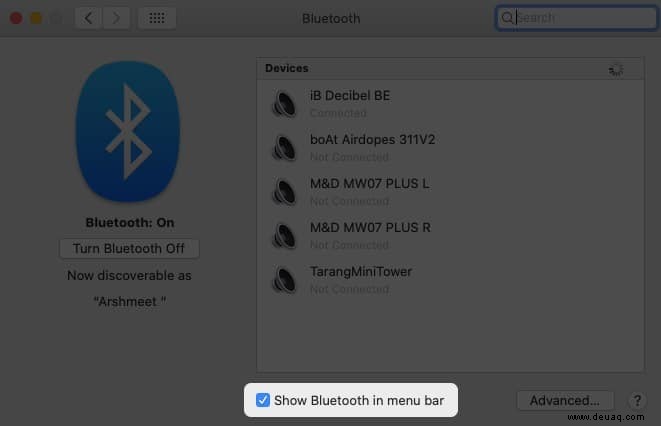This screenshot has height=426, width=661.
Task: Select TarangMiniTower device name
Action: pos(361,272)
